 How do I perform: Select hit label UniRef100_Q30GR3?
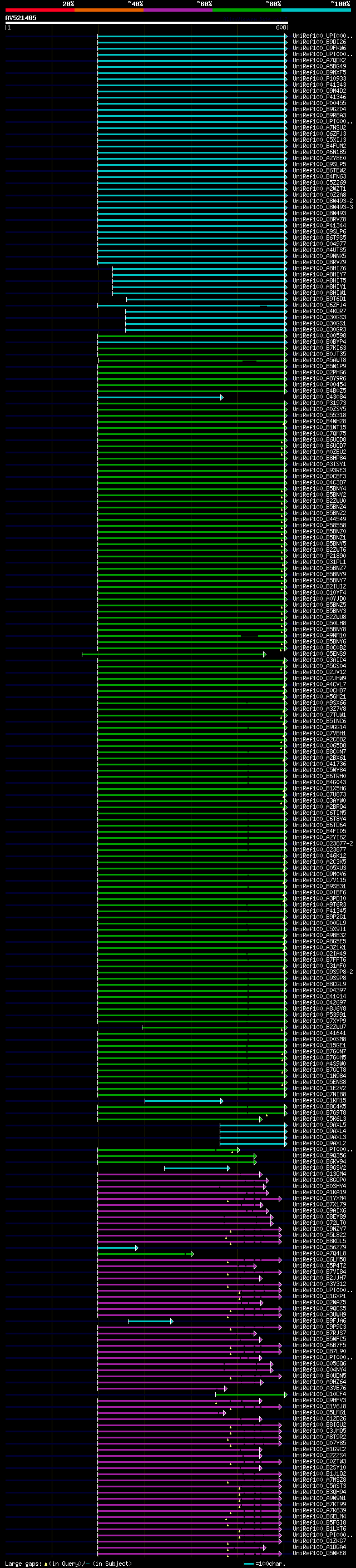coord(319,329)
